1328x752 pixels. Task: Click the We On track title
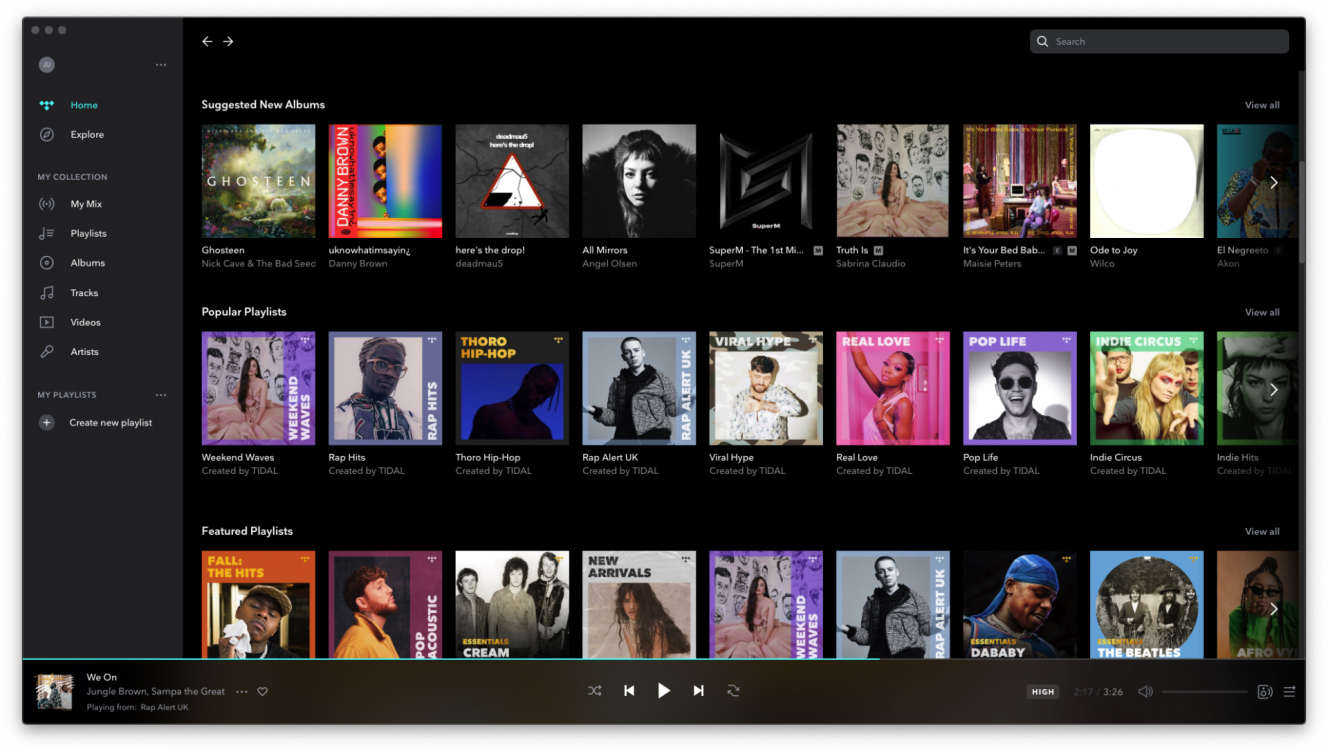(x=102, y=677)
